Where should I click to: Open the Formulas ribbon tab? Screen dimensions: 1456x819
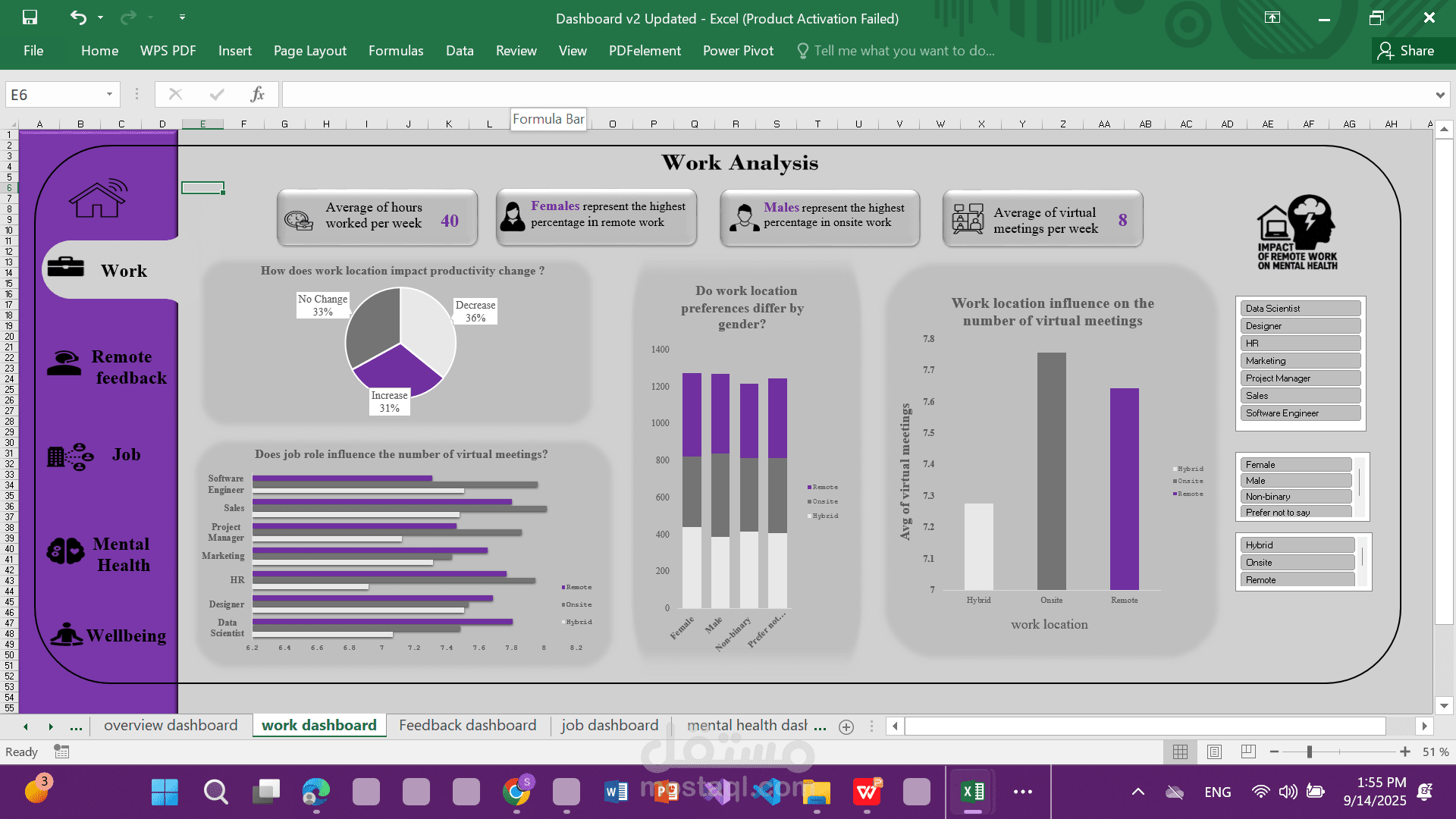click(396, 51)
